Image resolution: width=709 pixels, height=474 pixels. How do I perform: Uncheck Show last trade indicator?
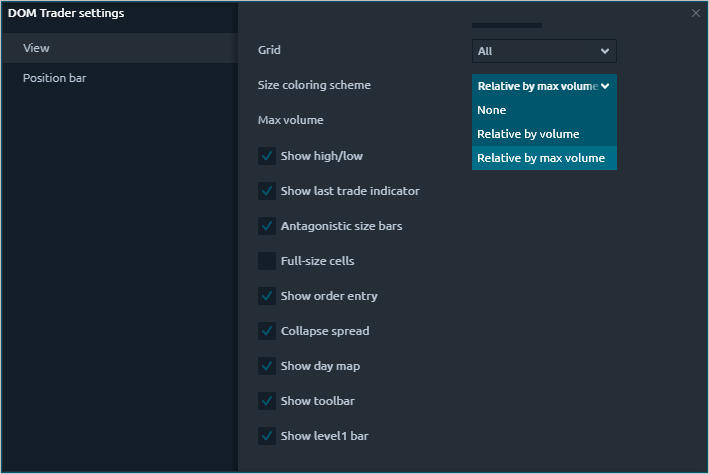[267, 191]
